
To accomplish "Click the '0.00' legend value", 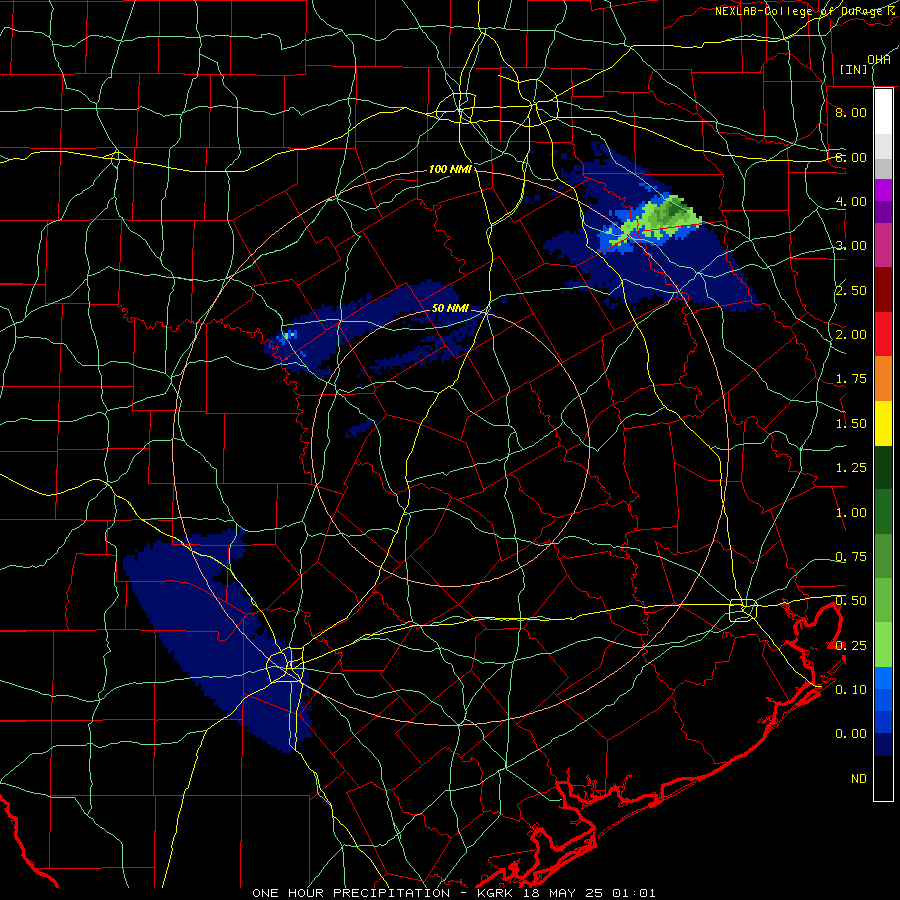I will pos(851,734).
